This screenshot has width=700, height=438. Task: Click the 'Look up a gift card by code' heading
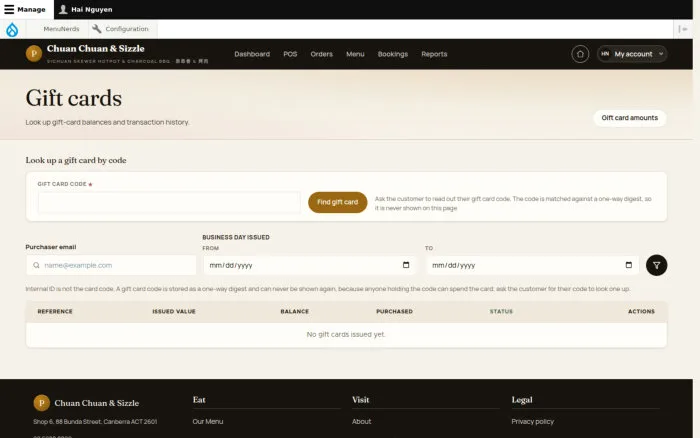(76, 160)
